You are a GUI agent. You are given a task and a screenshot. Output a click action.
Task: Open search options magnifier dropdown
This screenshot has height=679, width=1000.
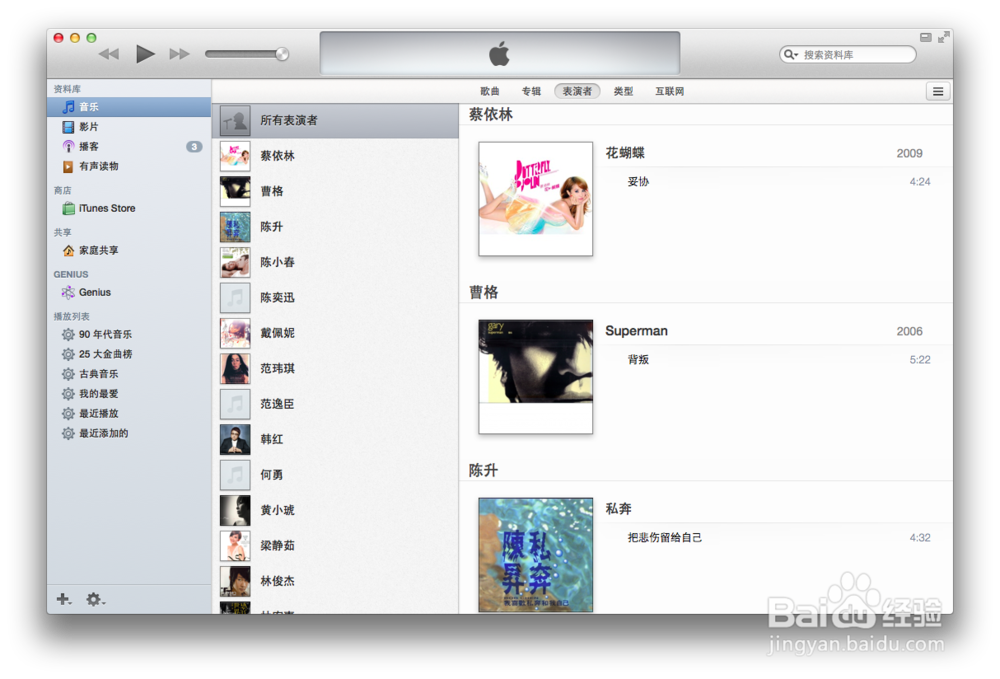[x=791, y=55]
